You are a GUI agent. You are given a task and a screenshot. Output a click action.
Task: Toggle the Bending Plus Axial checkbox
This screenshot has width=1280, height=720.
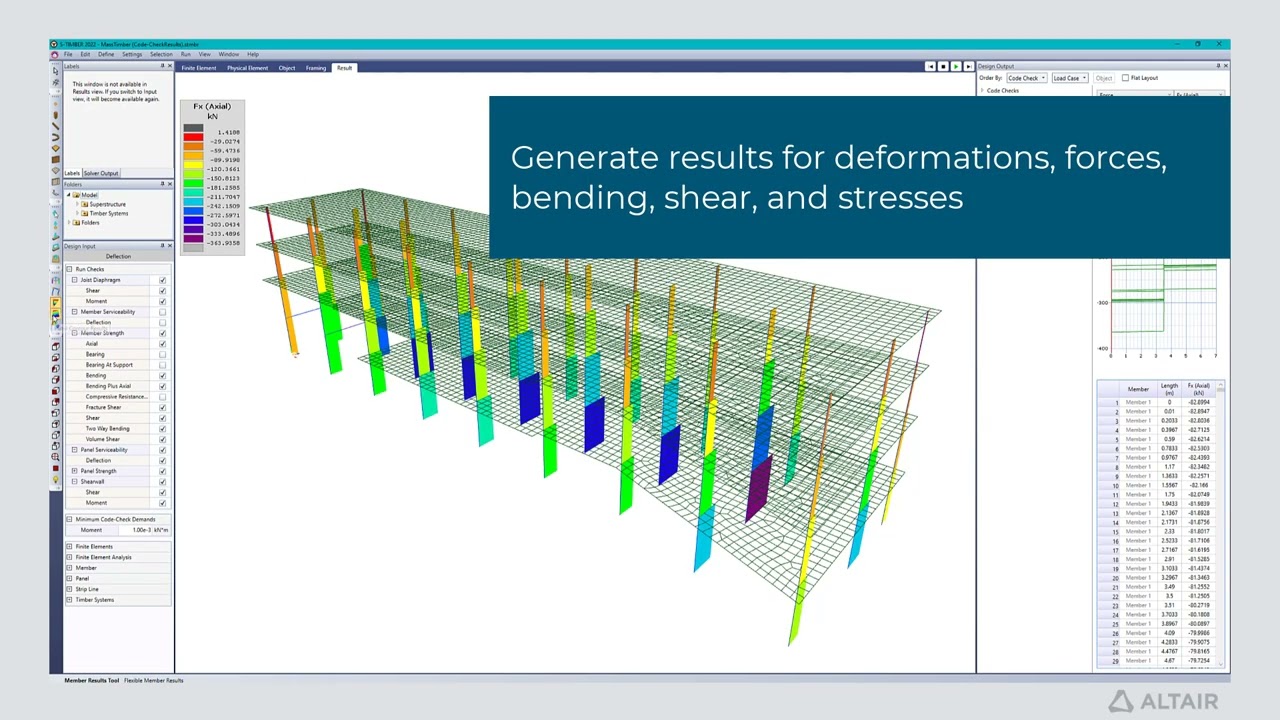pyautogui.click(x=162, y=386)
